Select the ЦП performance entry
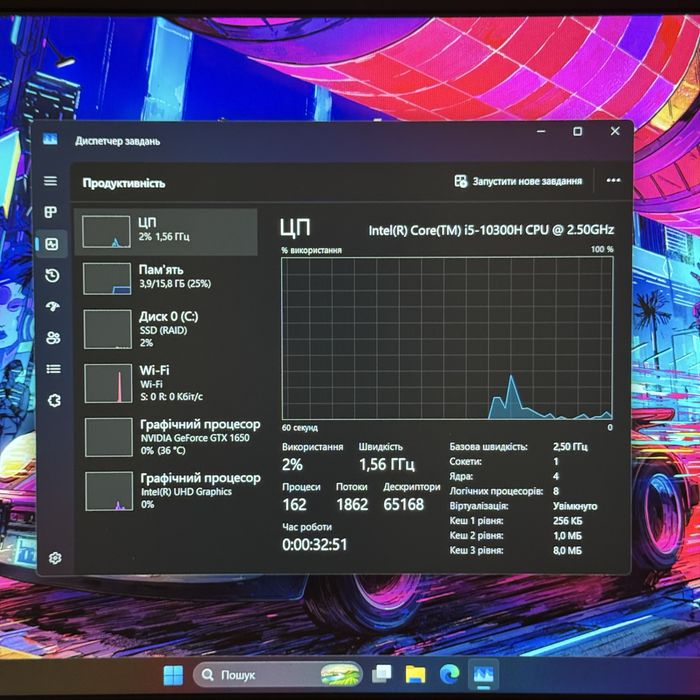This screenshot has width=700, height=700. pyautogui.click(x=166, y=232)
